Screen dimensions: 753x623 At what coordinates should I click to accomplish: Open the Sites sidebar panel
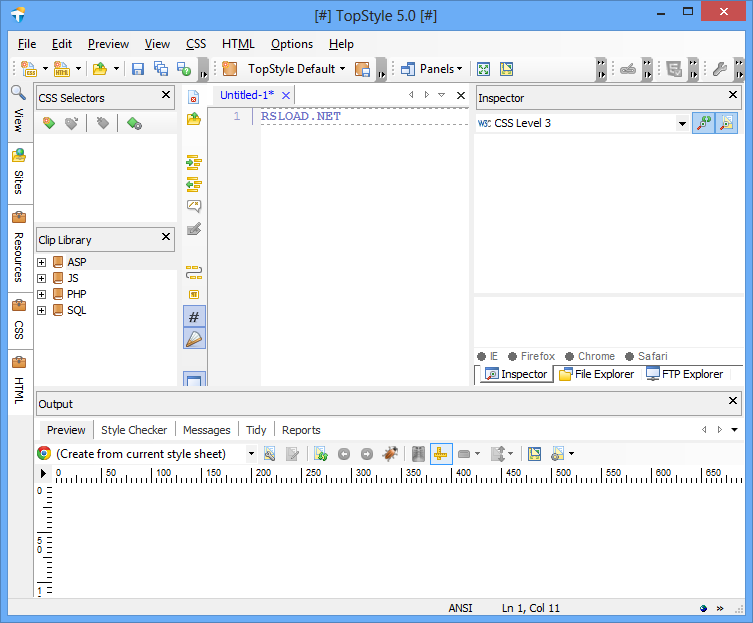[19, 174]
